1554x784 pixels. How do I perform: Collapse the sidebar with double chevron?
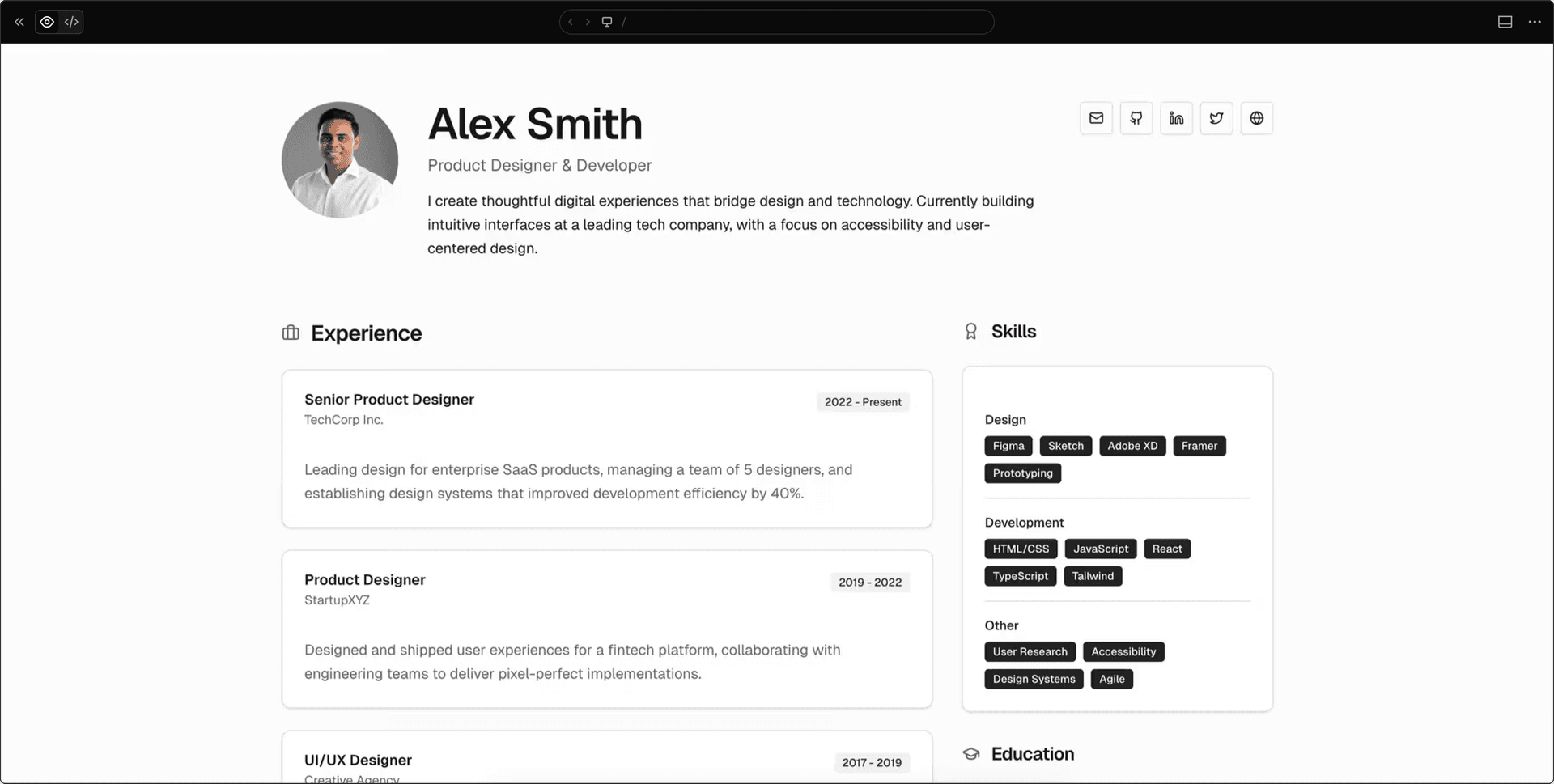pos(19,22)
